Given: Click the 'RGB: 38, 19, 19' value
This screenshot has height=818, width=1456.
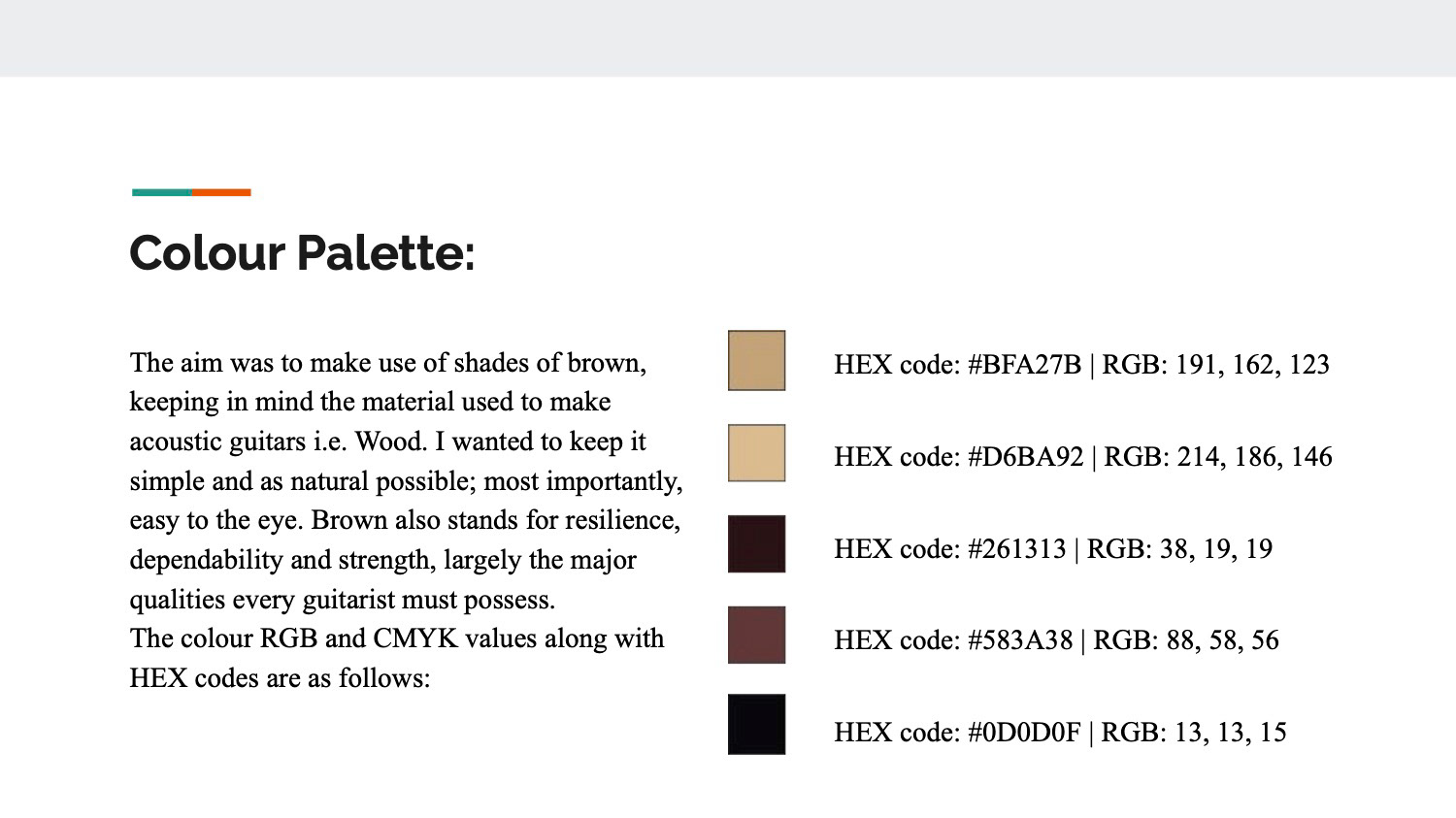Looking at the screenshot, I should pos(1179,549).
